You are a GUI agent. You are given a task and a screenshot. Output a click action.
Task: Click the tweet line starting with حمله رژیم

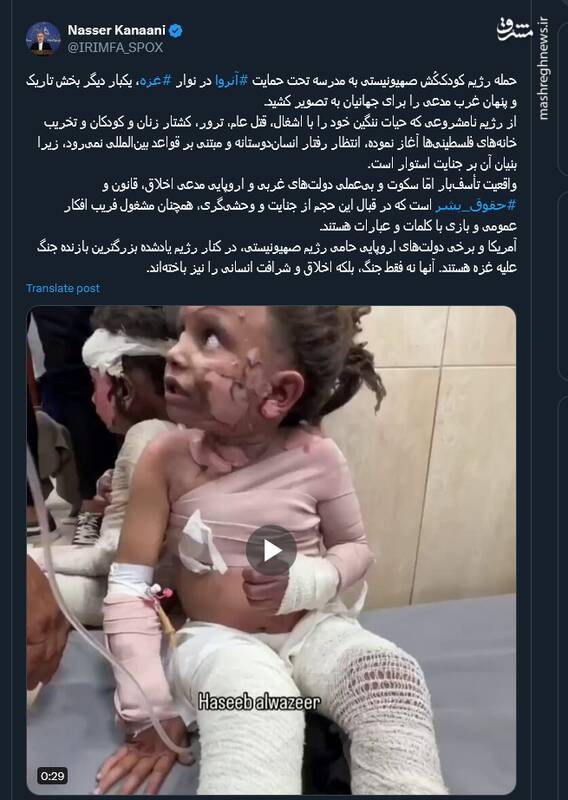[271, 81]
